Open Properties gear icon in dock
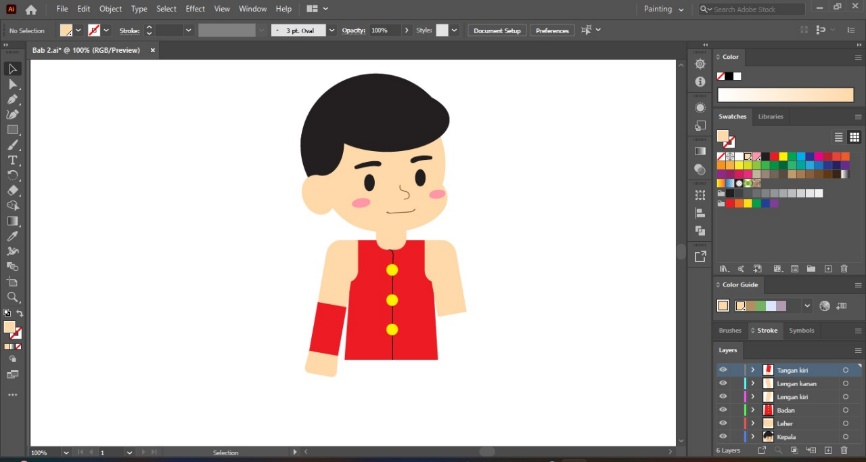 coord(700,64)
